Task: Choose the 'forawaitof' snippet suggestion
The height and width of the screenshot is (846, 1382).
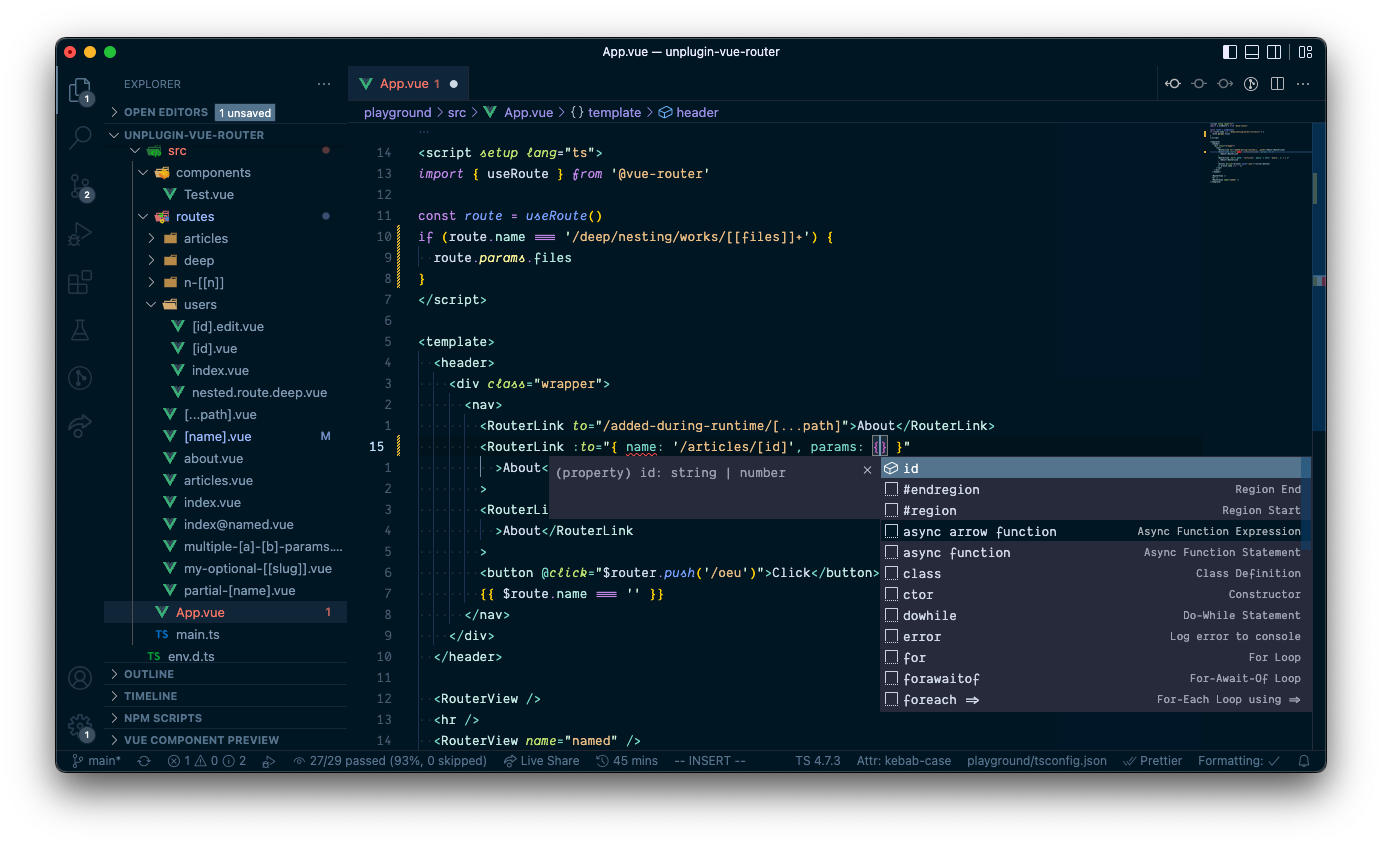Action: [x=1095, y=678]
